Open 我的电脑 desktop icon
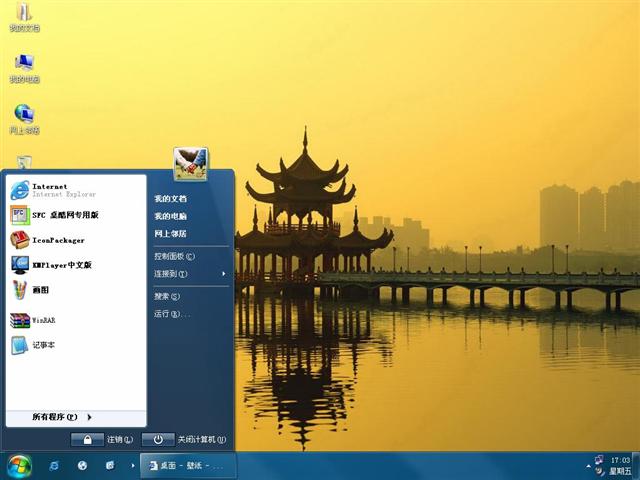Screen dimensions: 640x480 coord(24,68)
